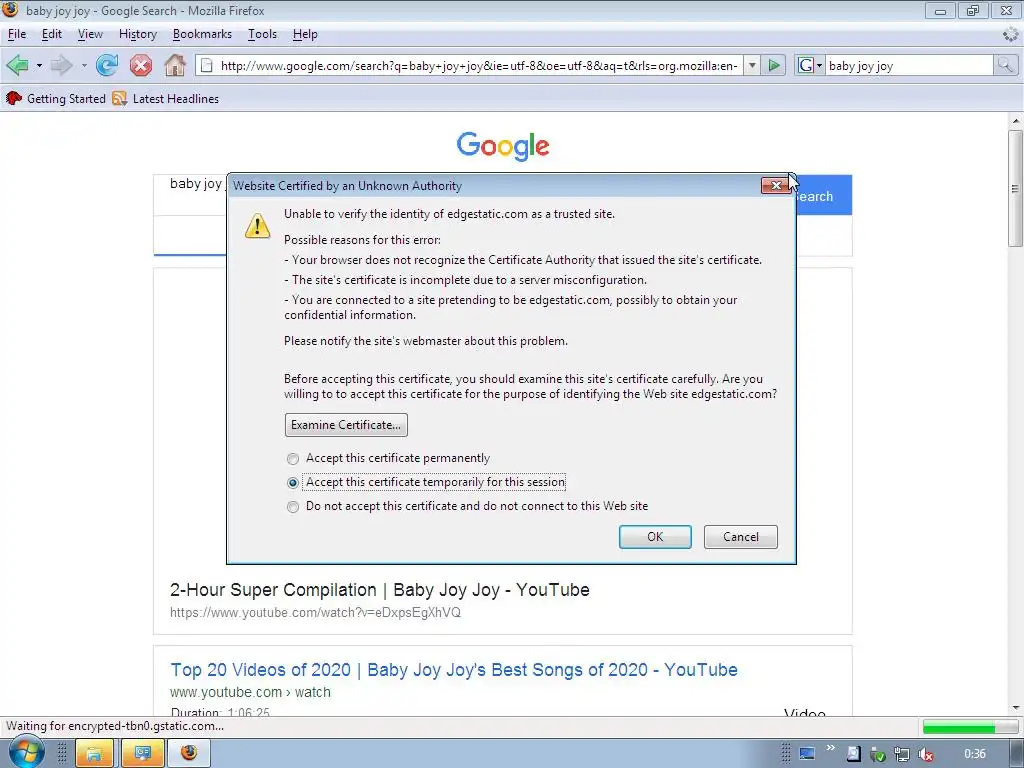Confirm the dialog with OK

(655, 537)
